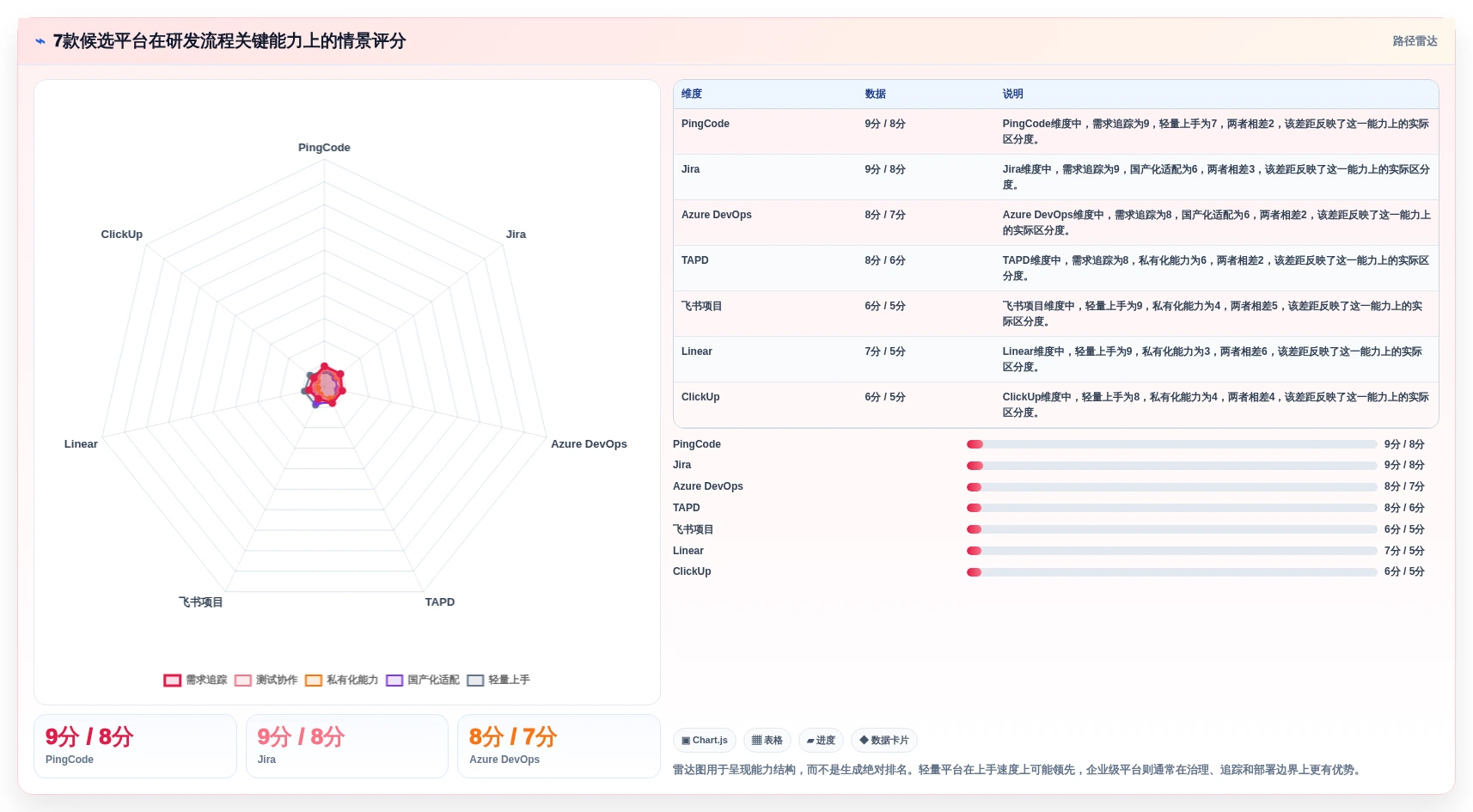Image resolution: width=1473 pixels, height=812 pixels.
Task: Click the 维度 column header
Action: [x=692, y=94]
